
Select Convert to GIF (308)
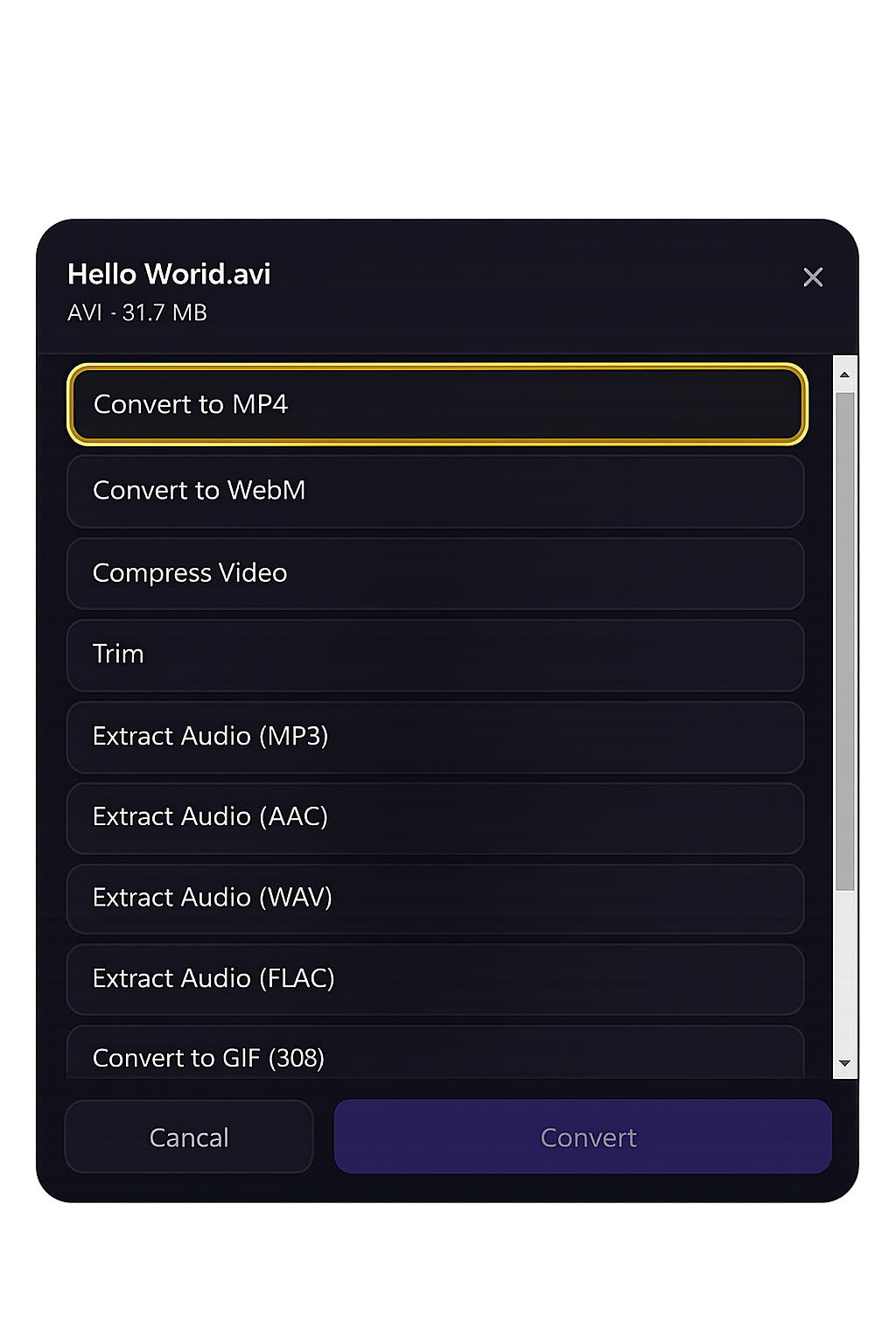(436, 1053)
